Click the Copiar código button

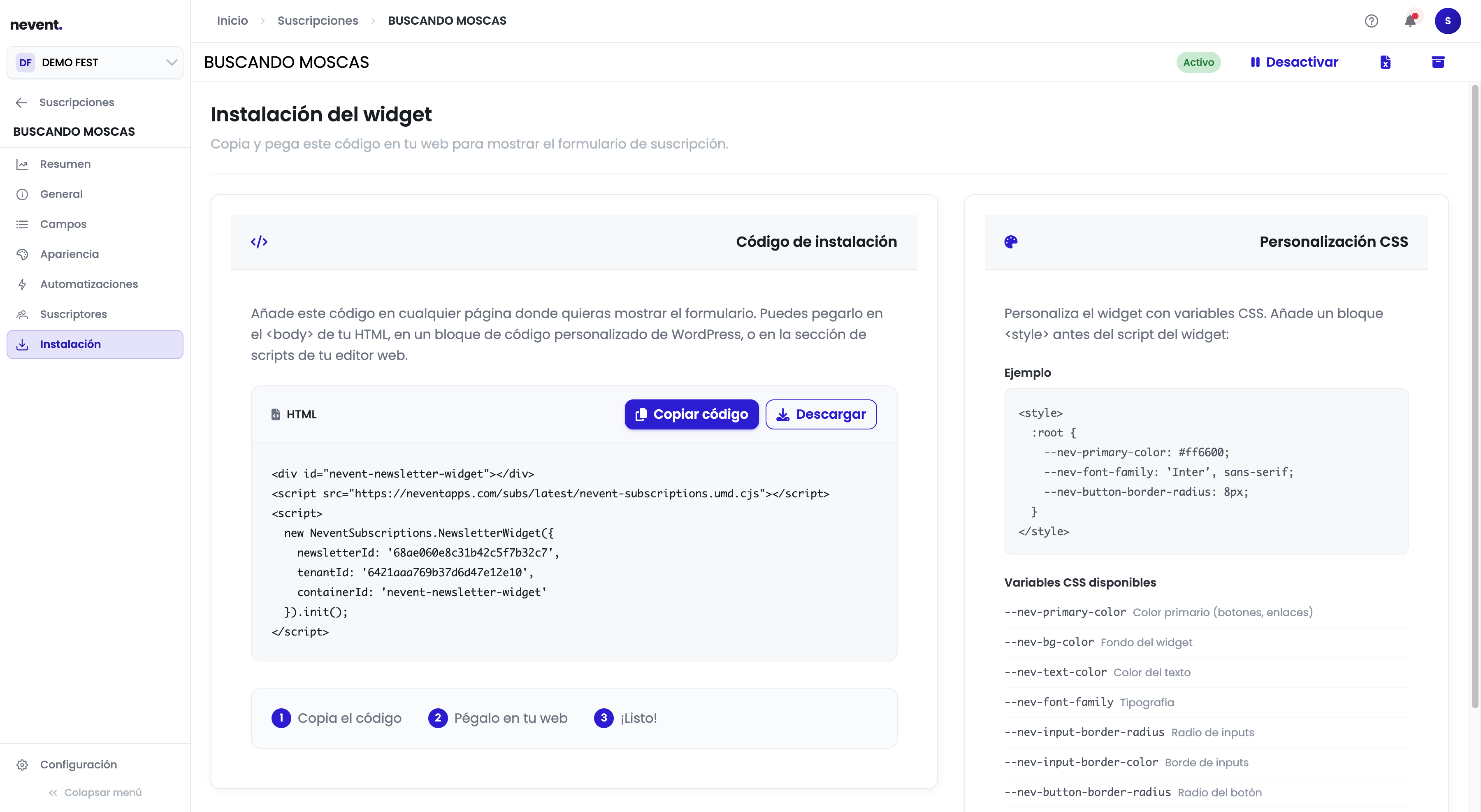click(x=692, y=414)
